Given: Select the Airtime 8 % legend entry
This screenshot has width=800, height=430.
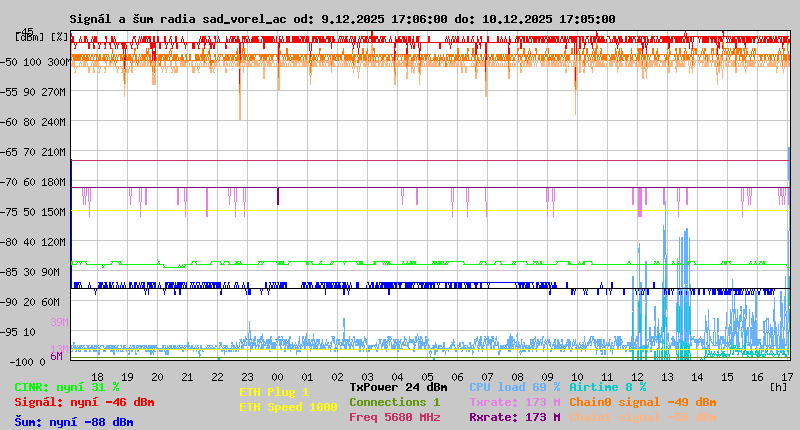Looking at the screenshot, I should pos(607,387).
